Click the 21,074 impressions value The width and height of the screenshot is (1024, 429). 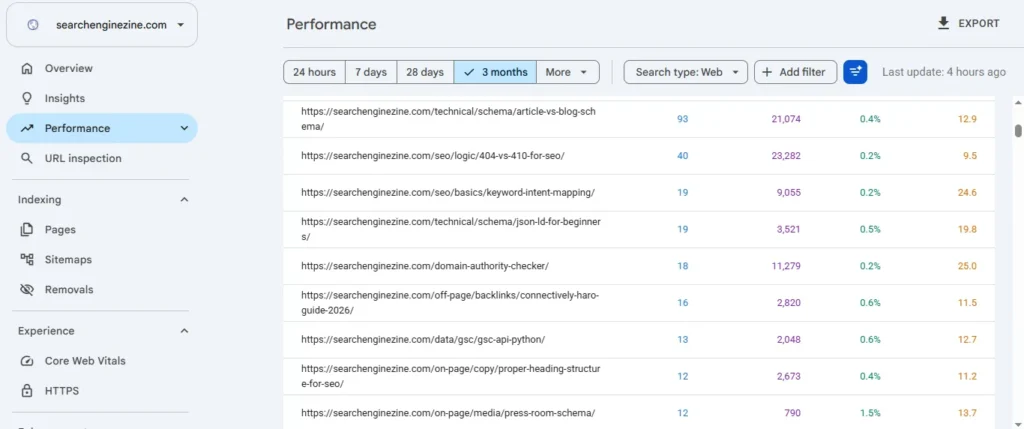click(x=786, y=119)
